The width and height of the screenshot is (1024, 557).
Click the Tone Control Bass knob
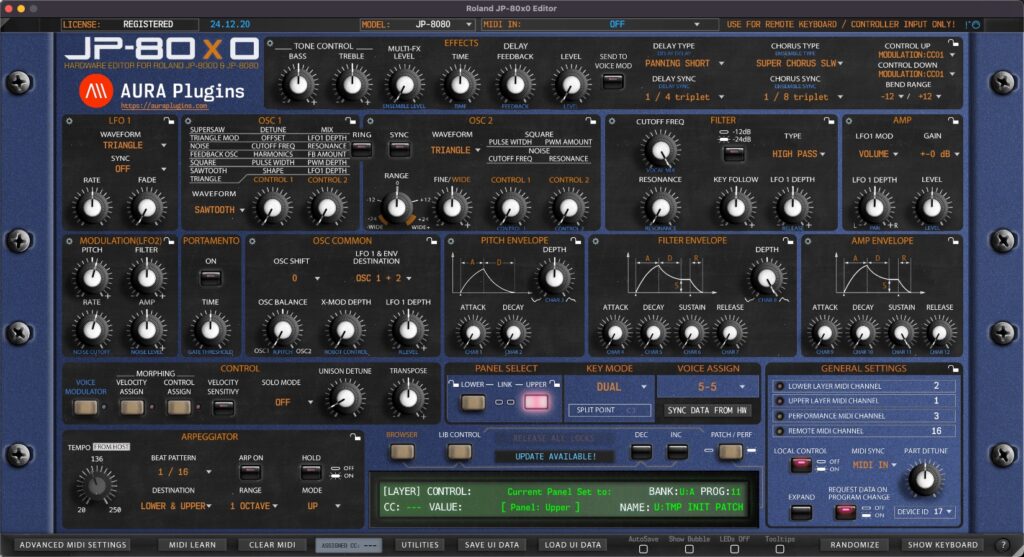[x=298, y=84]
